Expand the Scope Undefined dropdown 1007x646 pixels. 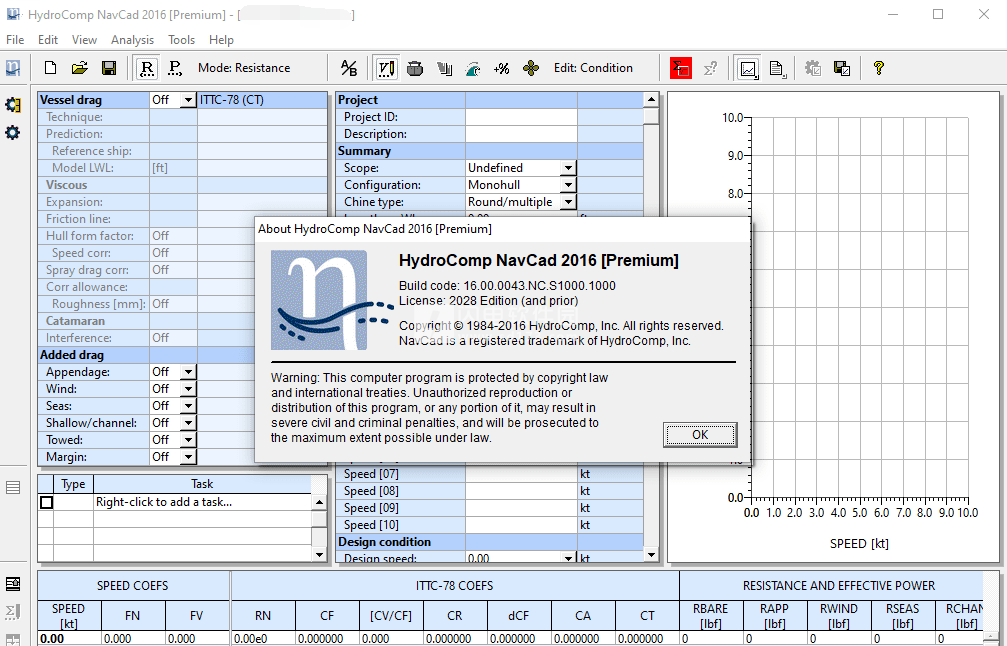[568, 168]
